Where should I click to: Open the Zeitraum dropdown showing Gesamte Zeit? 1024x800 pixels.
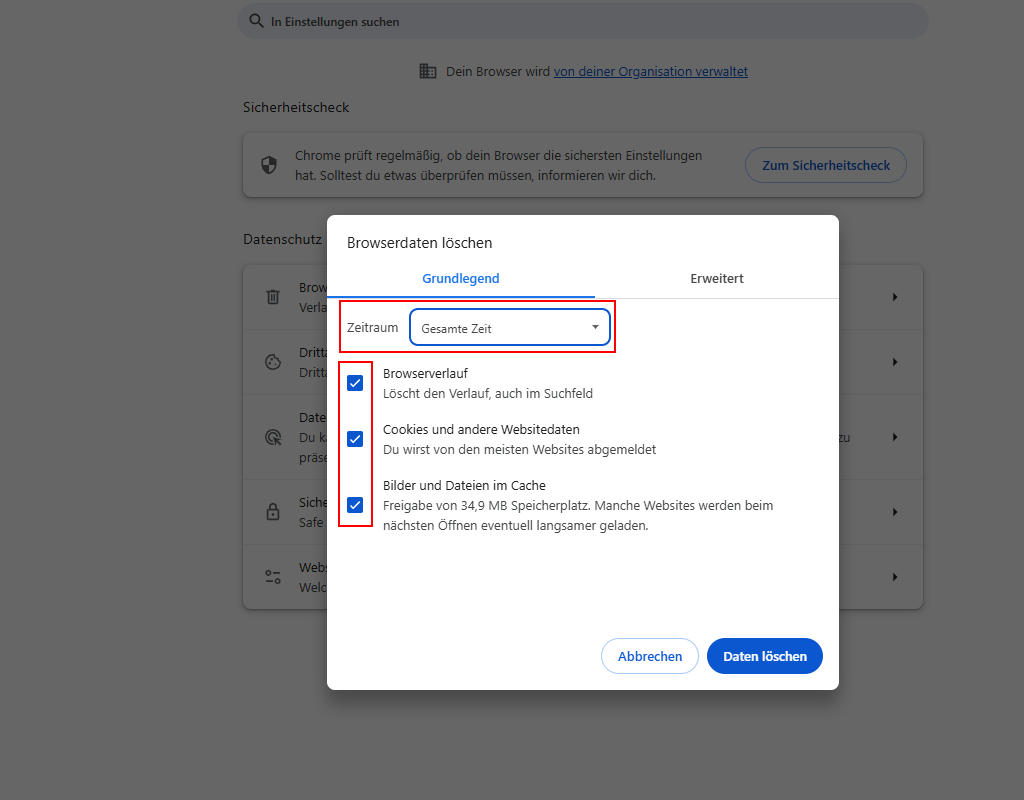(510, 327)
